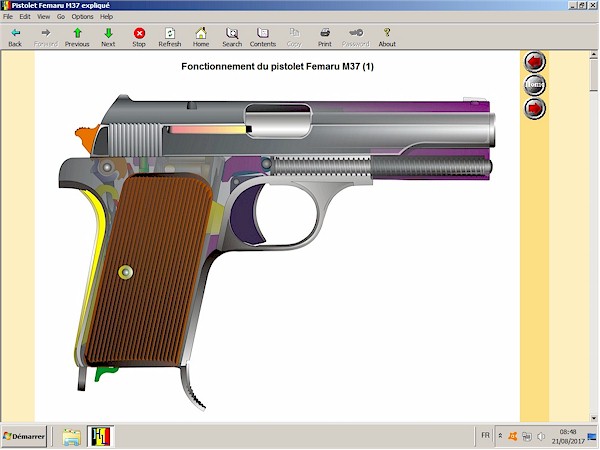The height and width of the screenshot is (450, 600).
Task: Show the Contents panel
Action: pyautogui.click(x=263, y=38)
